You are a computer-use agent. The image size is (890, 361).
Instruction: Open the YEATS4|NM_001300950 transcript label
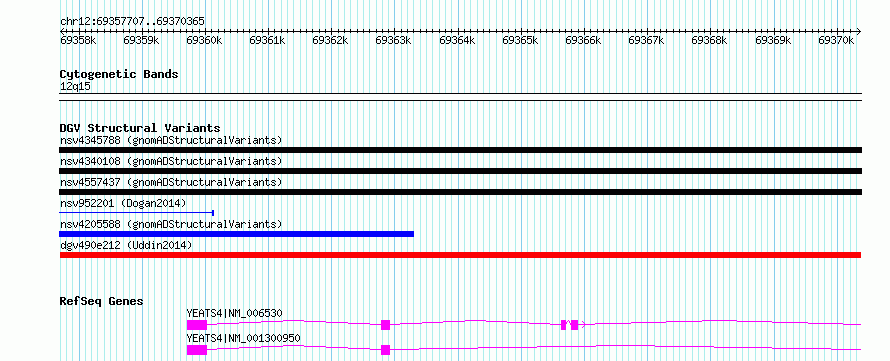(244, 338)
